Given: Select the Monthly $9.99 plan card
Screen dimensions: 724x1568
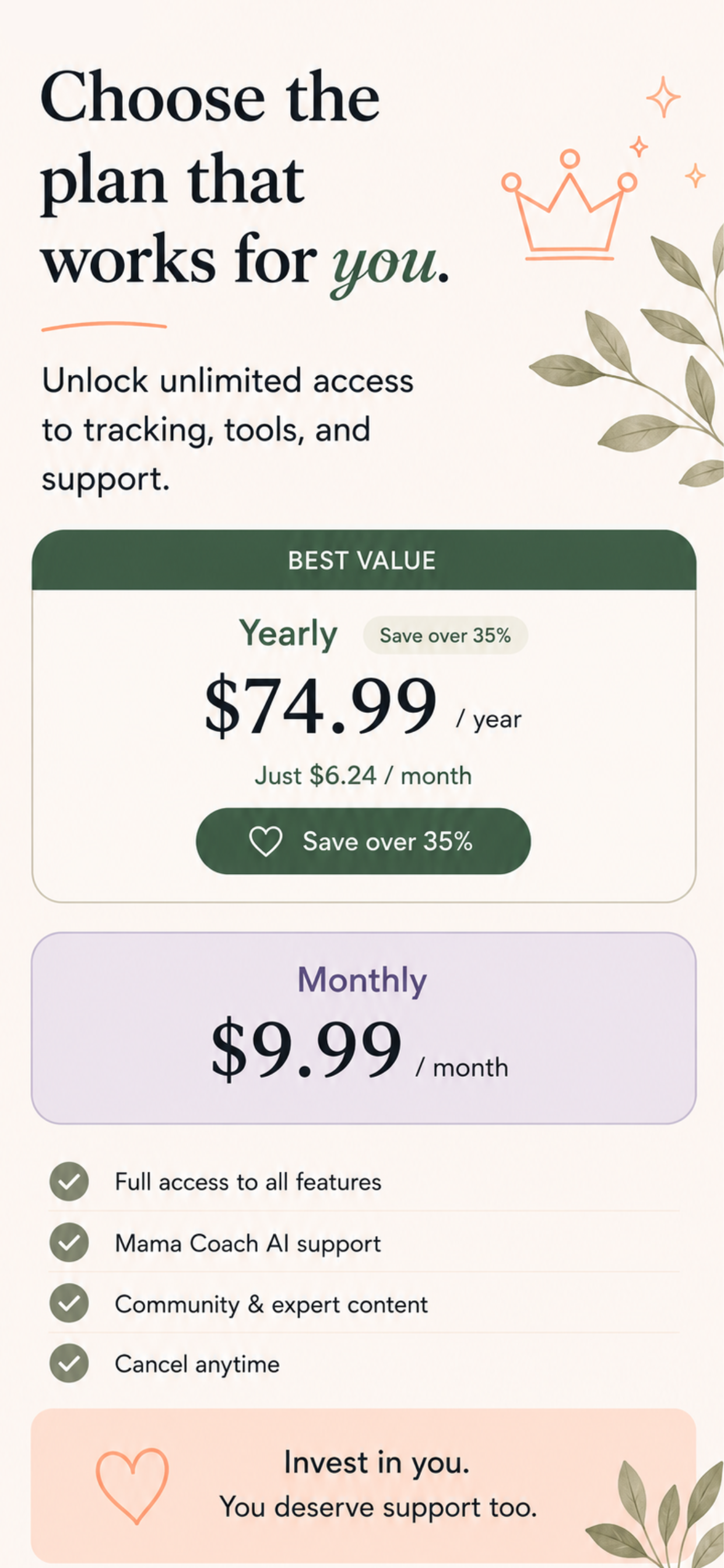Looking at the screenshot, I should click(363, 1028).
